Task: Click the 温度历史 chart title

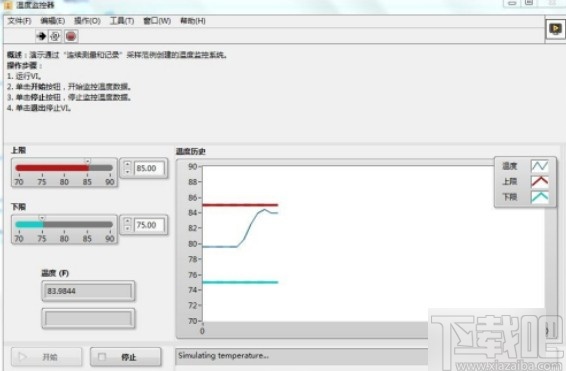Action: [x=191, y=152]
